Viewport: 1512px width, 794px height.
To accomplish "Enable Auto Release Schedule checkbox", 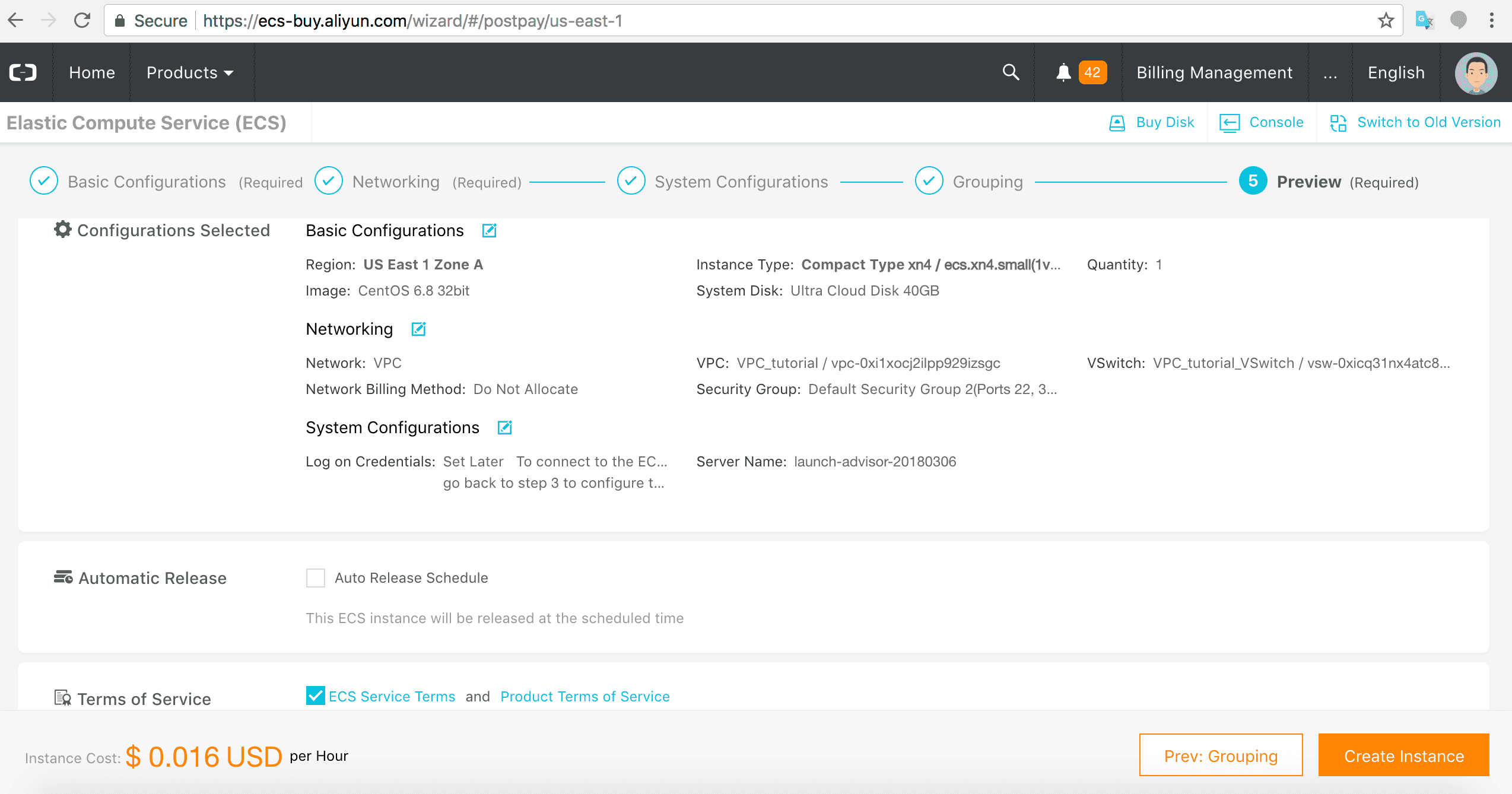I will (x=315, y=577).
